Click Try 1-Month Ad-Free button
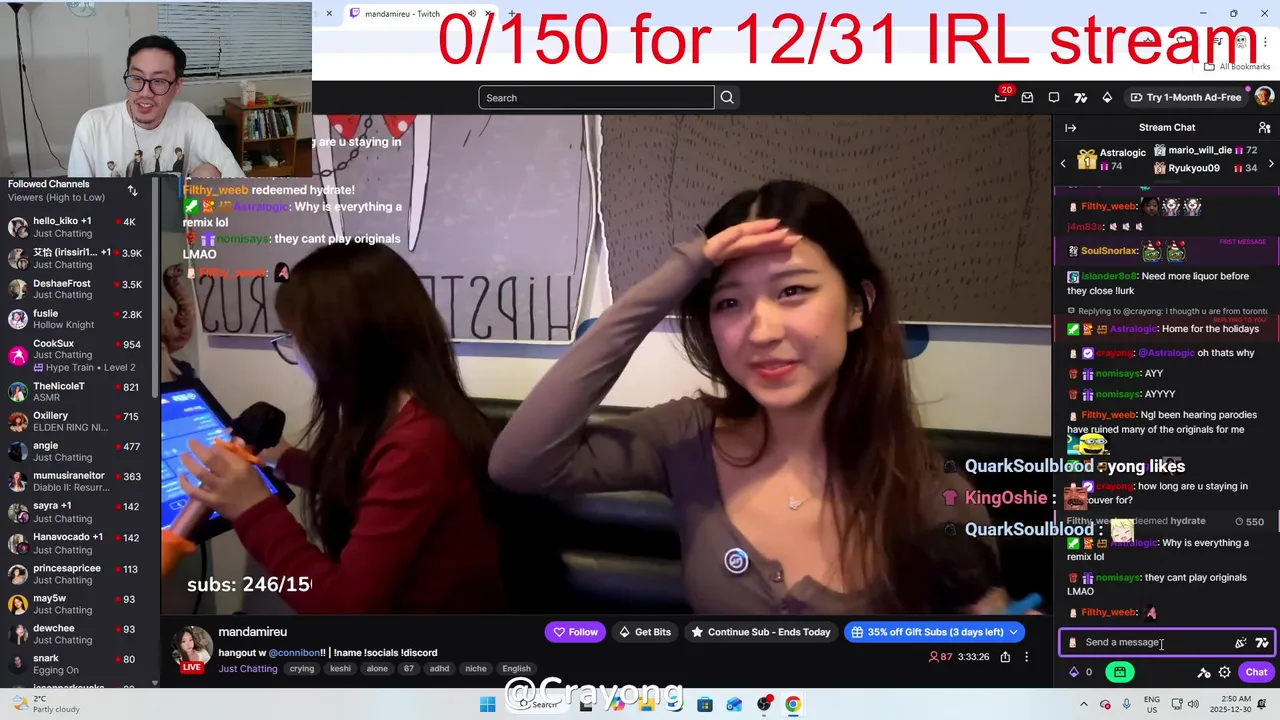Screen dimensions: 1280x720 (x=1185, y=97)
